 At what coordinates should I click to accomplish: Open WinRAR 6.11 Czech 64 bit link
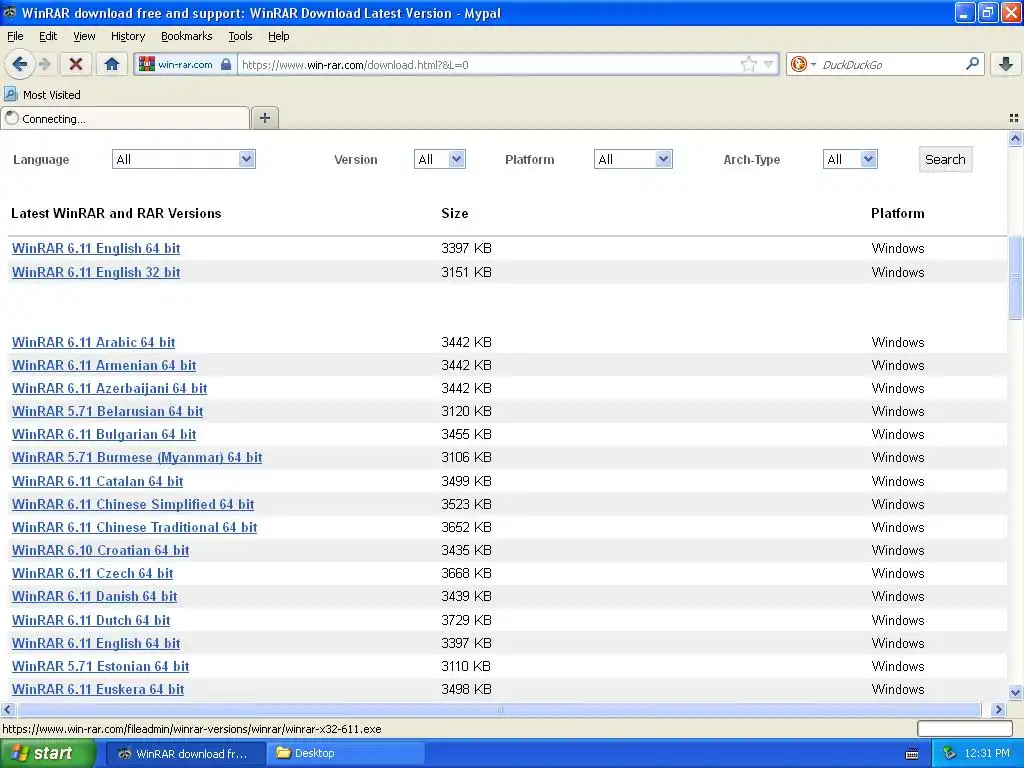[x=92, y=573]
